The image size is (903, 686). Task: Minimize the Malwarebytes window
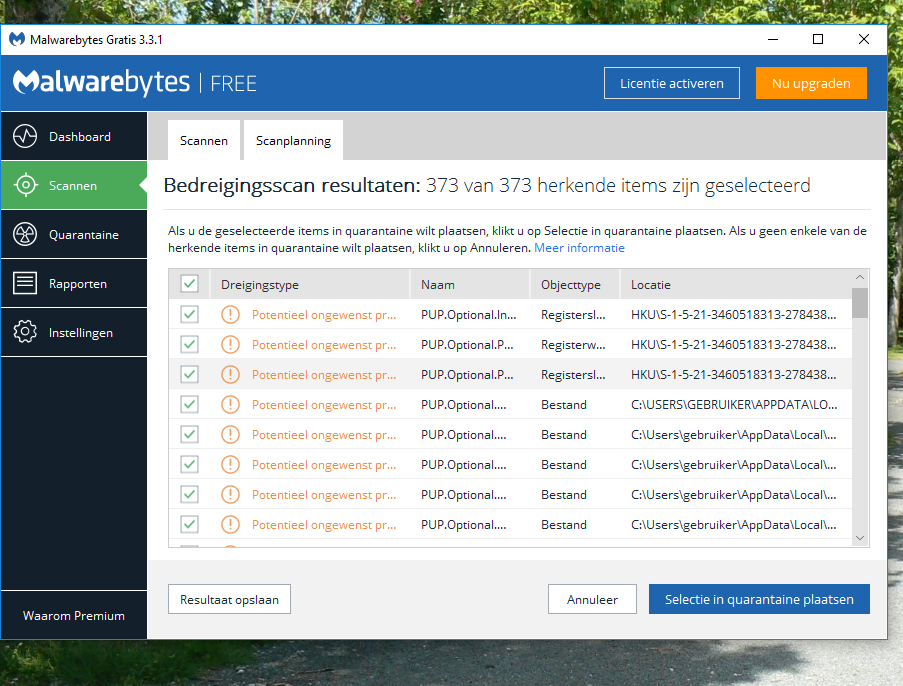point(773,39)
